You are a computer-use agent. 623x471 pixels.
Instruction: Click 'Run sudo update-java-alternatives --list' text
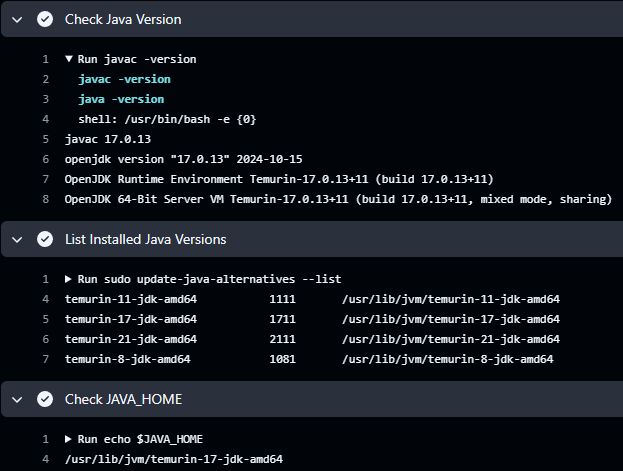point(209,279)
